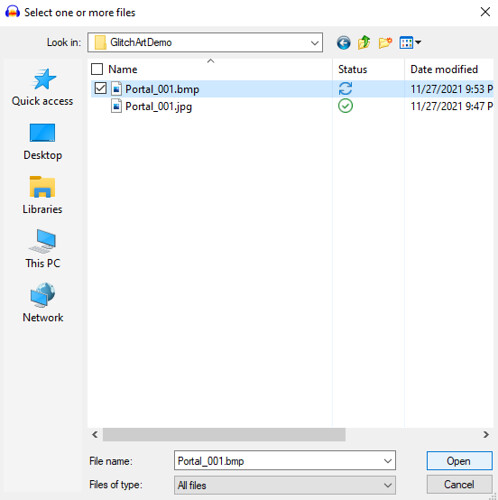Go back to last folder visited

point(343,43)
